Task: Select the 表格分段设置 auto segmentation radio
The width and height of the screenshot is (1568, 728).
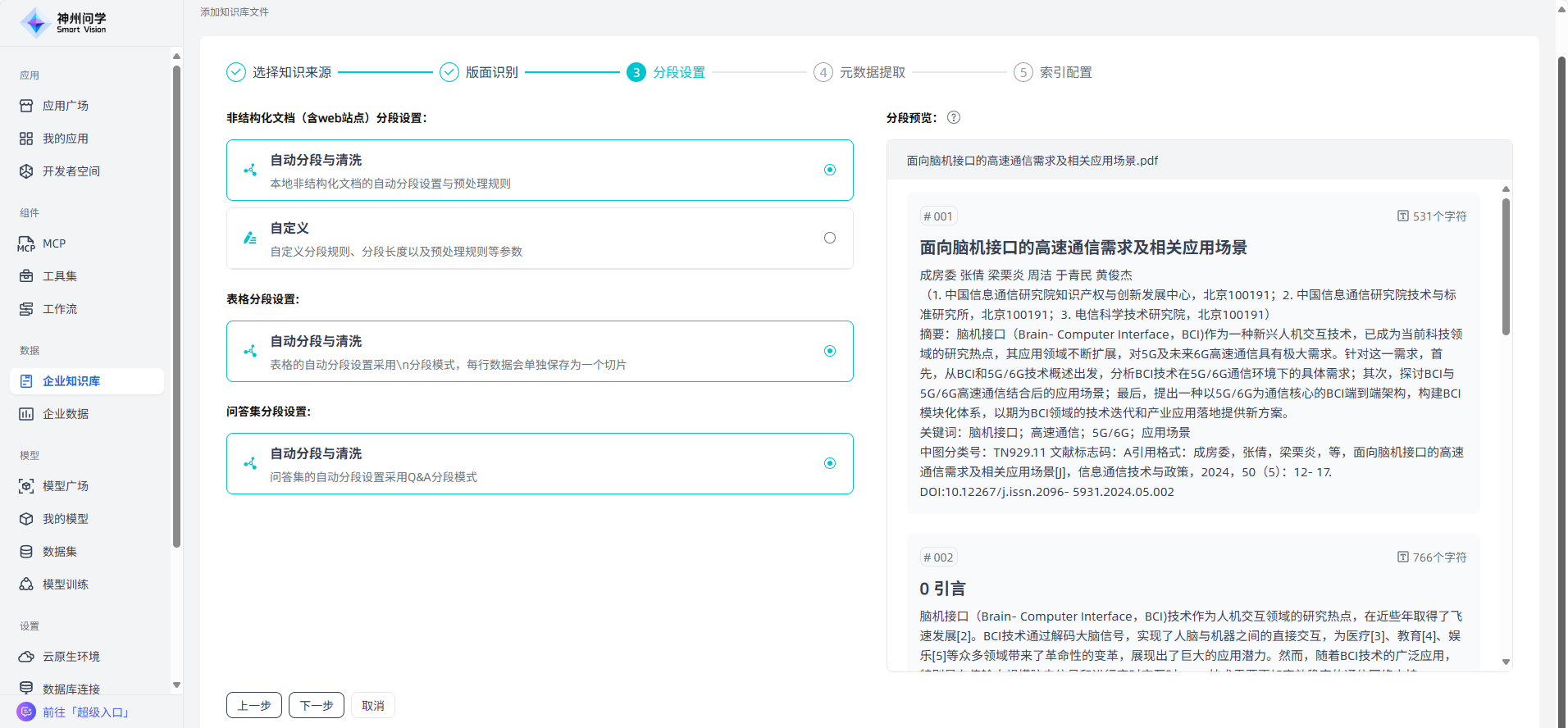Action: 829,351
